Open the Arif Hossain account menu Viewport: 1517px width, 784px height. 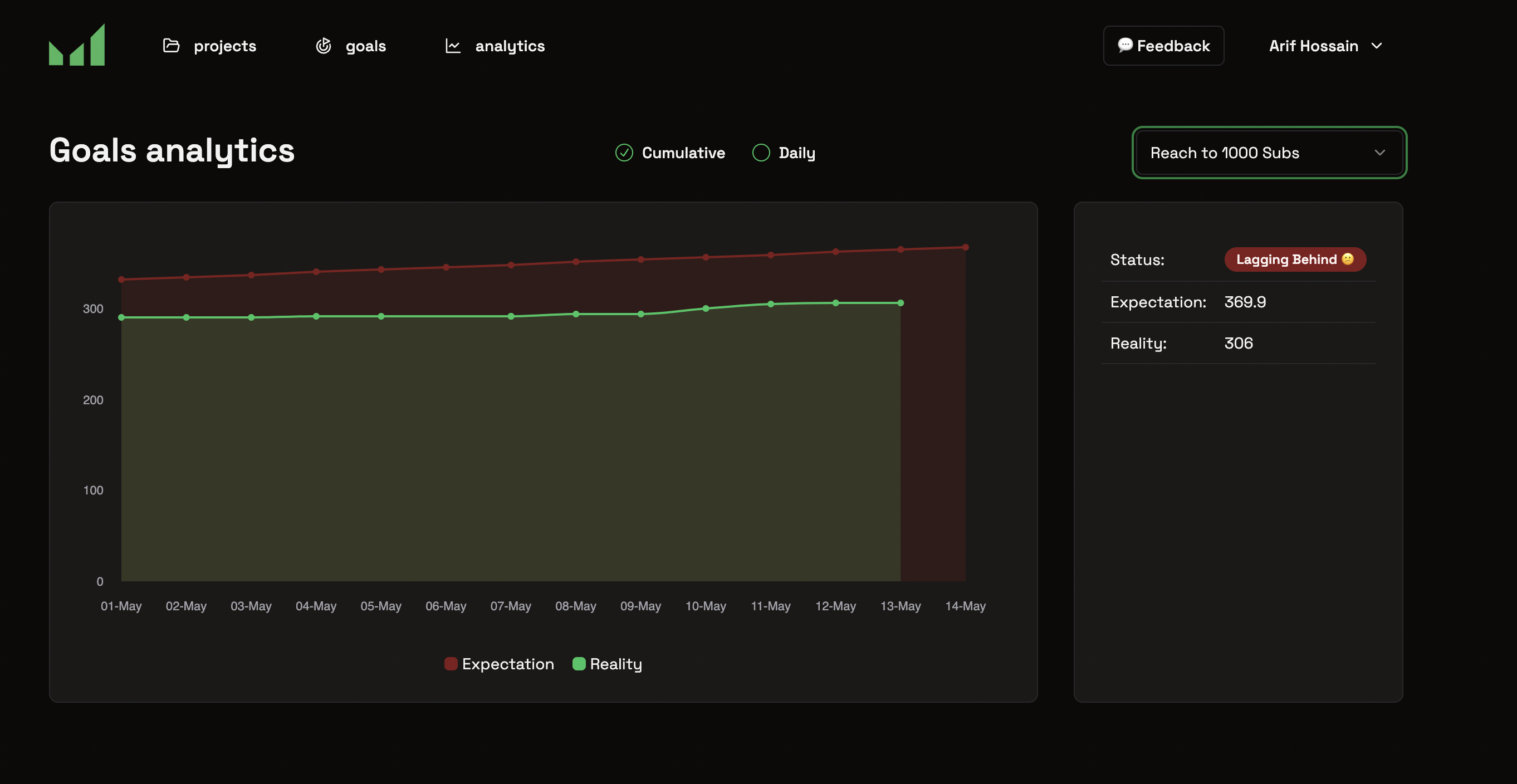click(1325, 46)
